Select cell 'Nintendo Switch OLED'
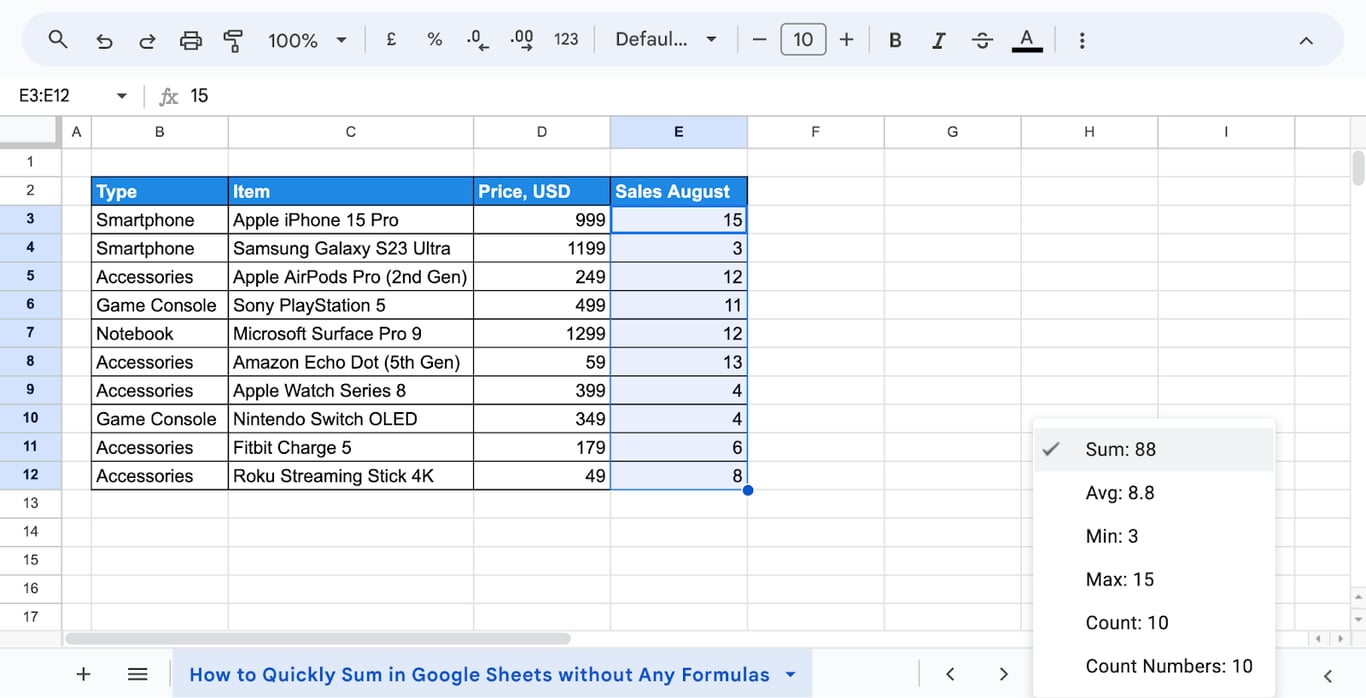 tap(351, 419)
